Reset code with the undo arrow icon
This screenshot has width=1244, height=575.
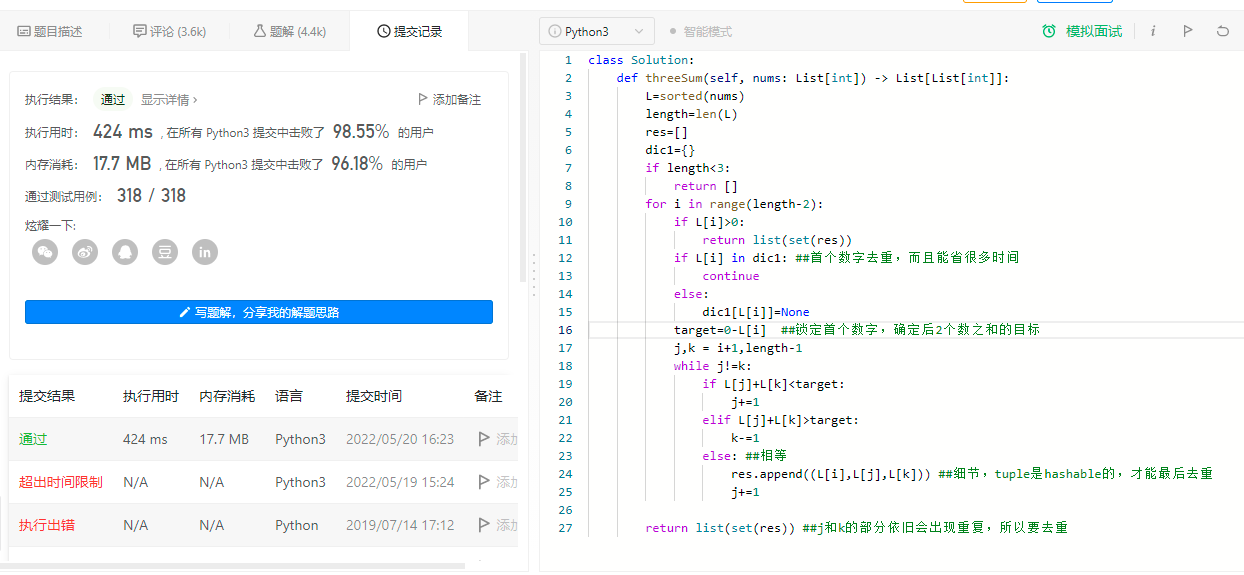coord(1222,31)
